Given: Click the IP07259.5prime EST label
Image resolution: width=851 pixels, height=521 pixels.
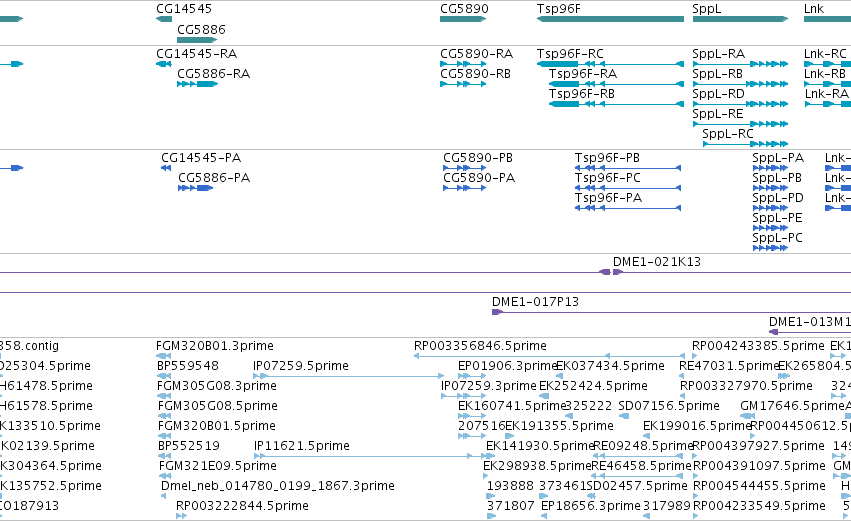Looking at the screenshot, I should [301, 366].
